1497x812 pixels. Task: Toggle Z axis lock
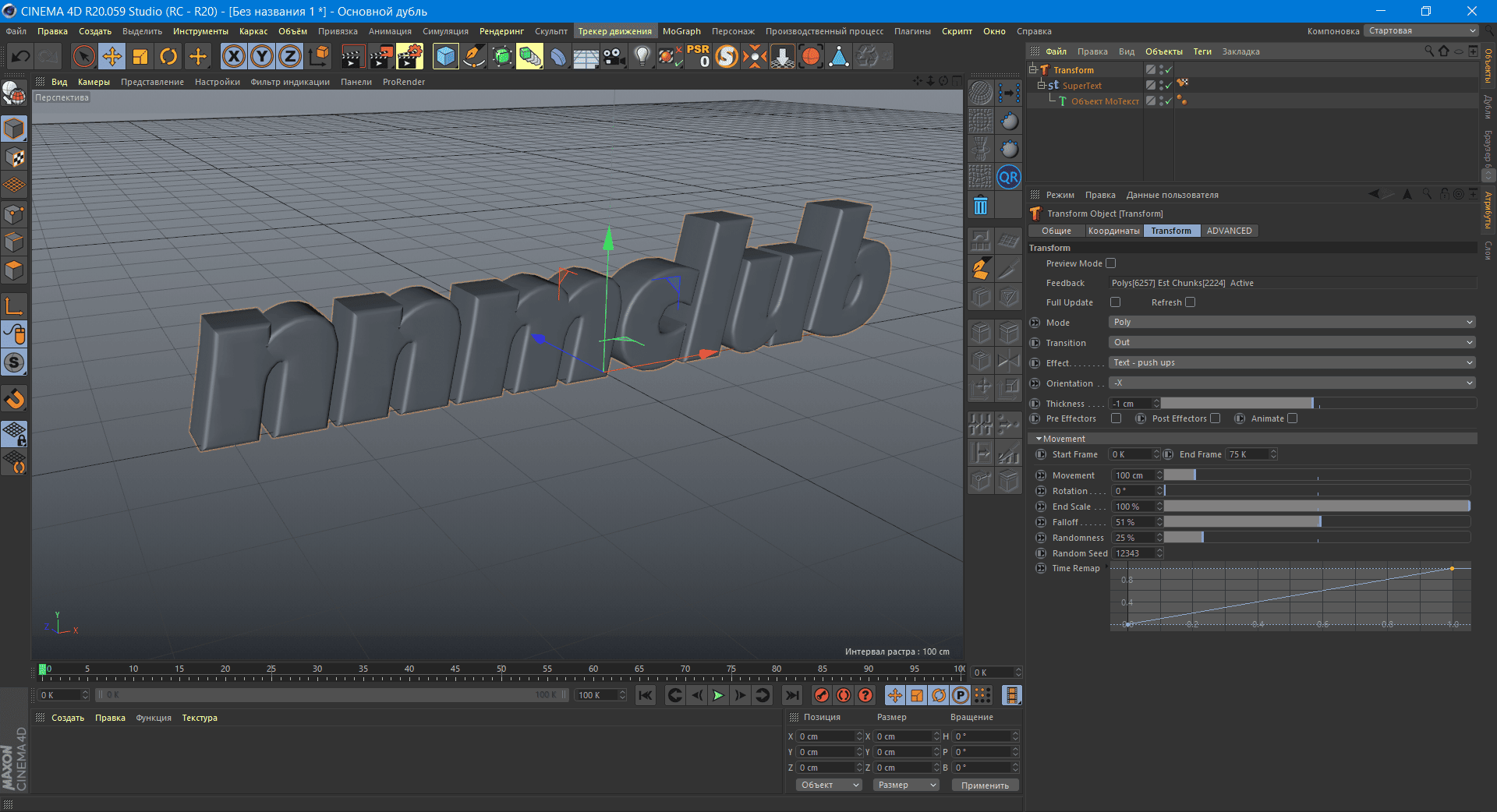[290, 56]
